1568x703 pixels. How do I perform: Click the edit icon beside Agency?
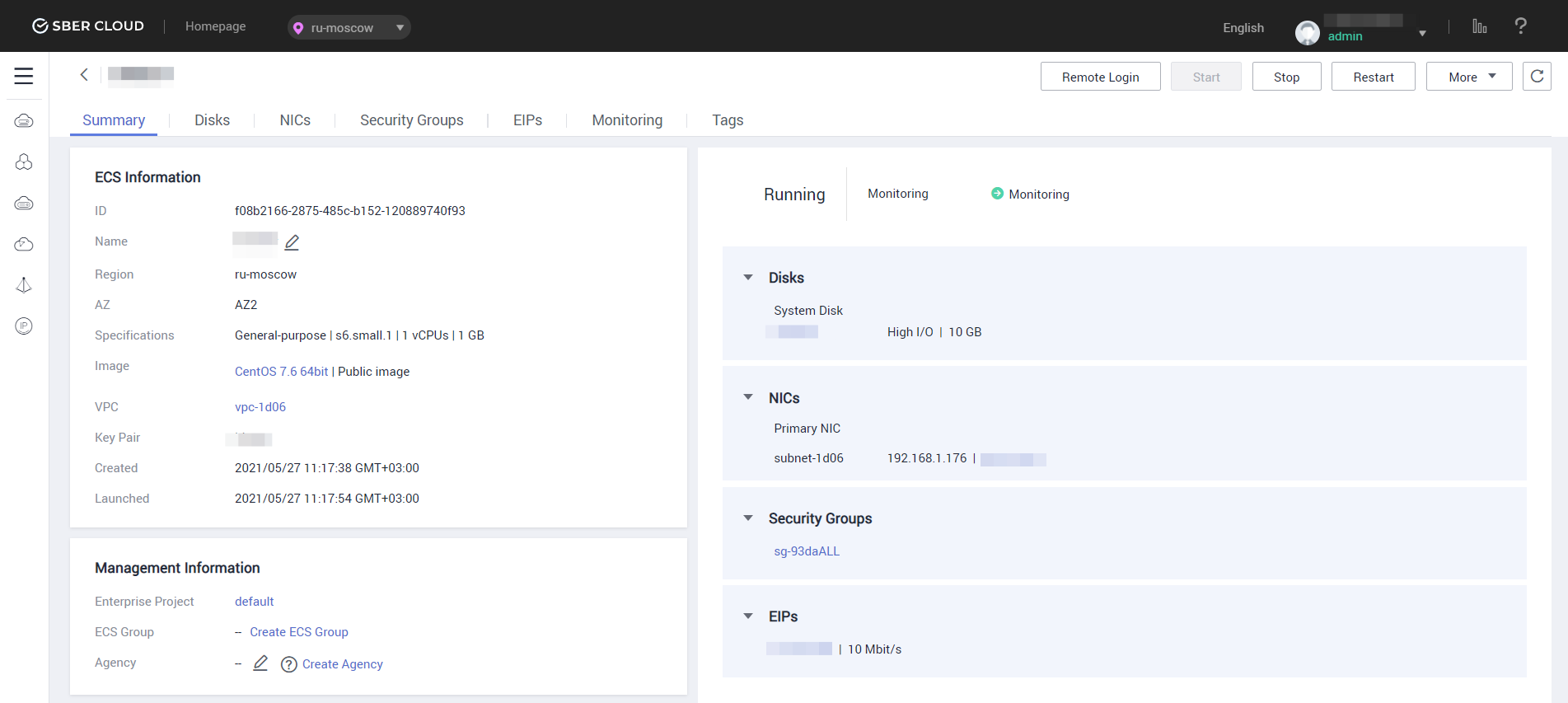click(x=260, y=663)
